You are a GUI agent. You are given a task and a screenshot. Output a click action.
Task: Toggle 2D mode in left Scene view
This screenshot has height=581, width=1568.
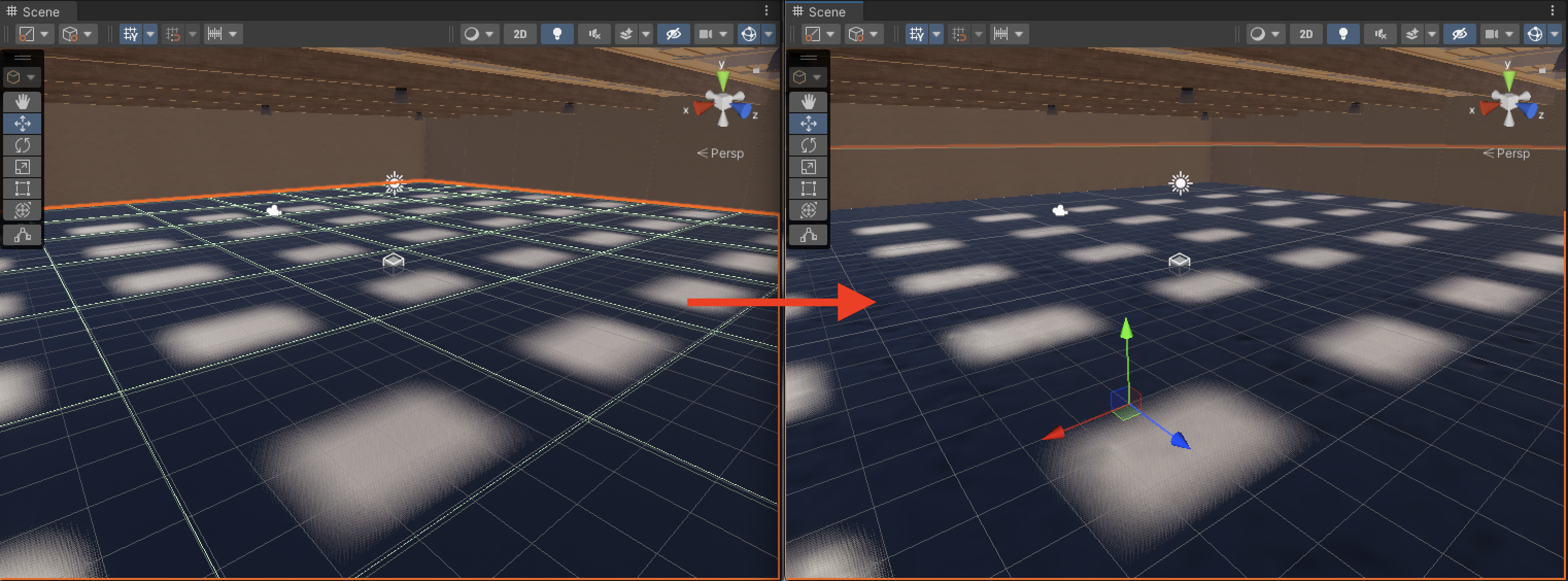[x=520, y=34]
